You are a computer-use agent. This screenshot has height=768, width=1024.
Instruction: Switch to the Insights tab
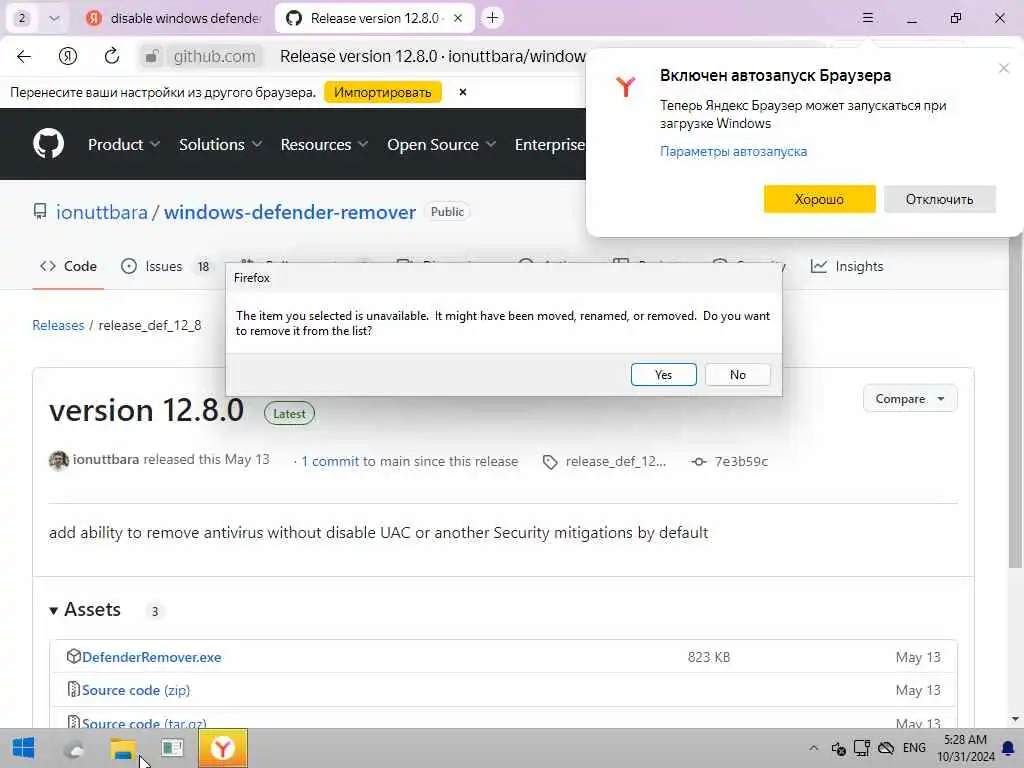847,266
